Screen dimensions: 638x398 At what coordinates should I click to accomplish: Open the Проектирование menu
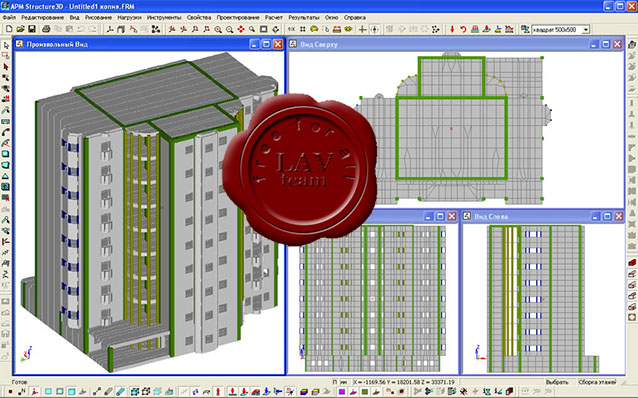238,17
